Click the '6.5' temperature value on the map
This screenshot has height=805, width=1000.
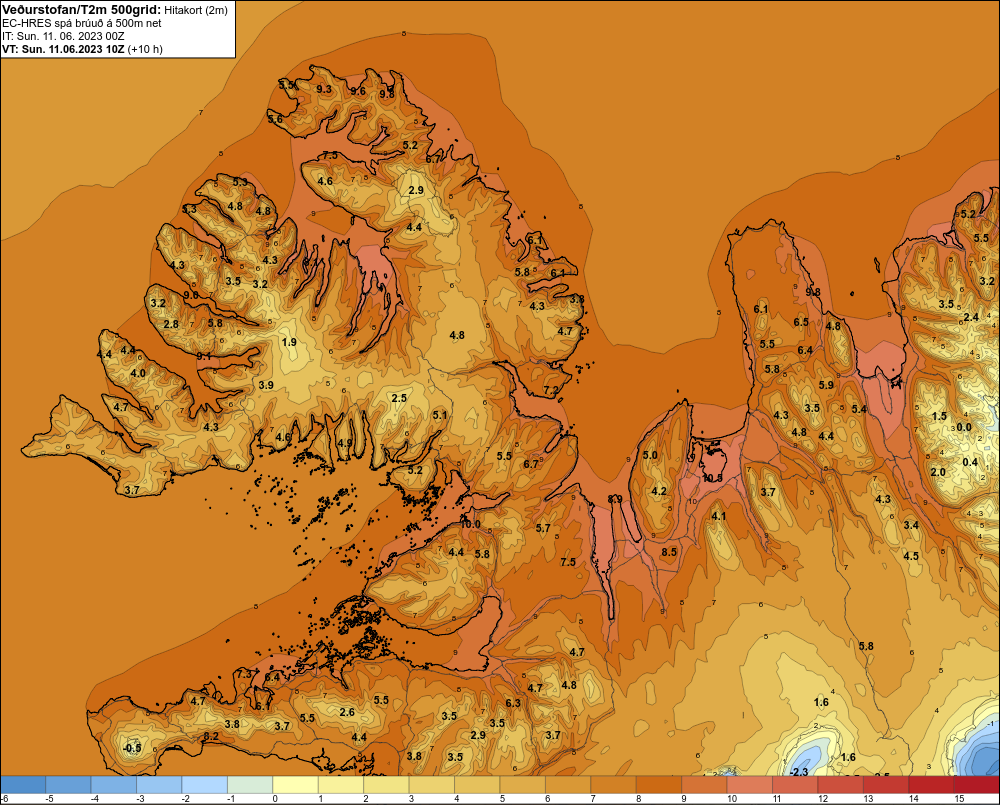801,322
